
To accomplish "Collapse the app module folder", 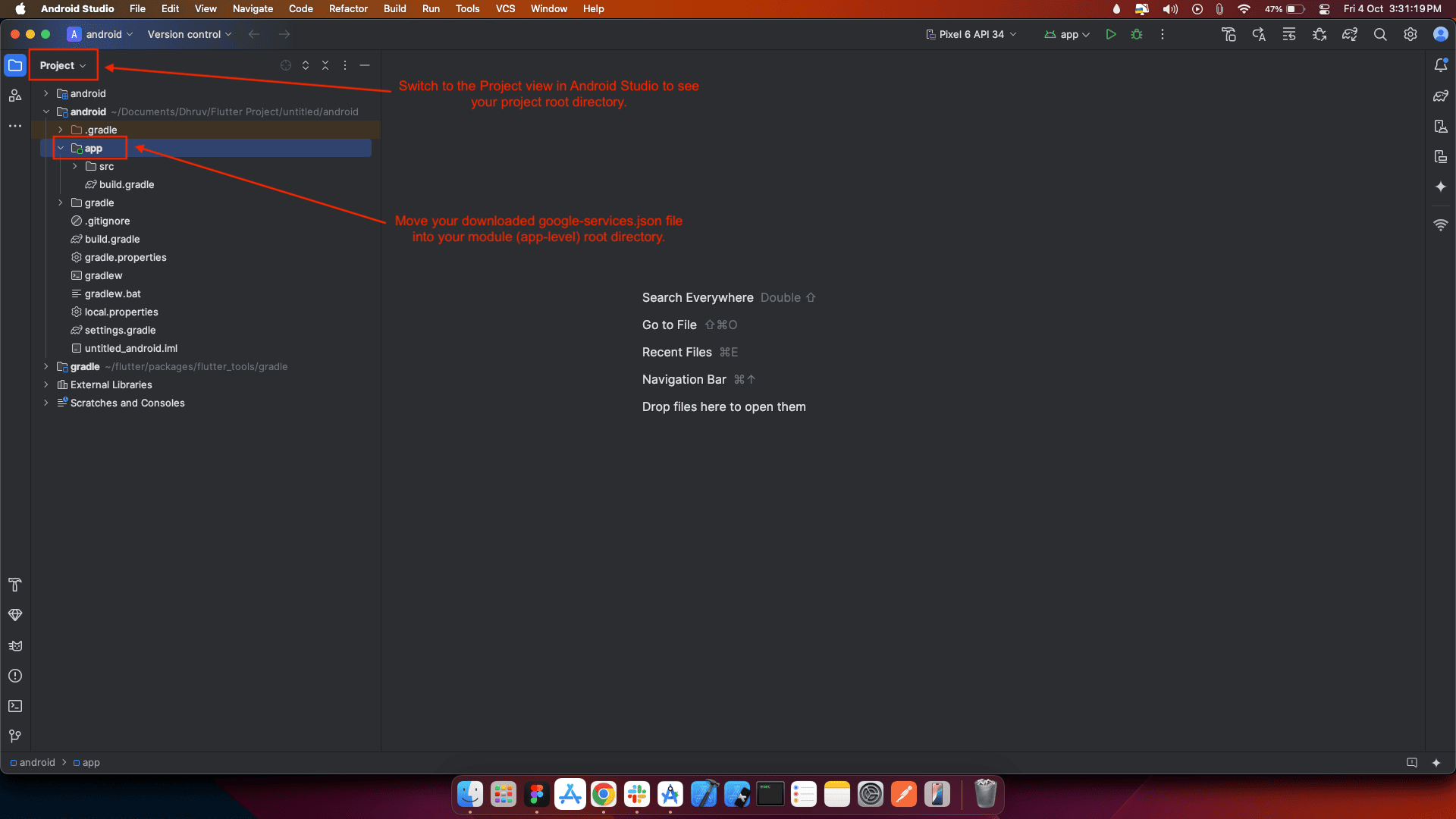I will (x=61, y=148).
